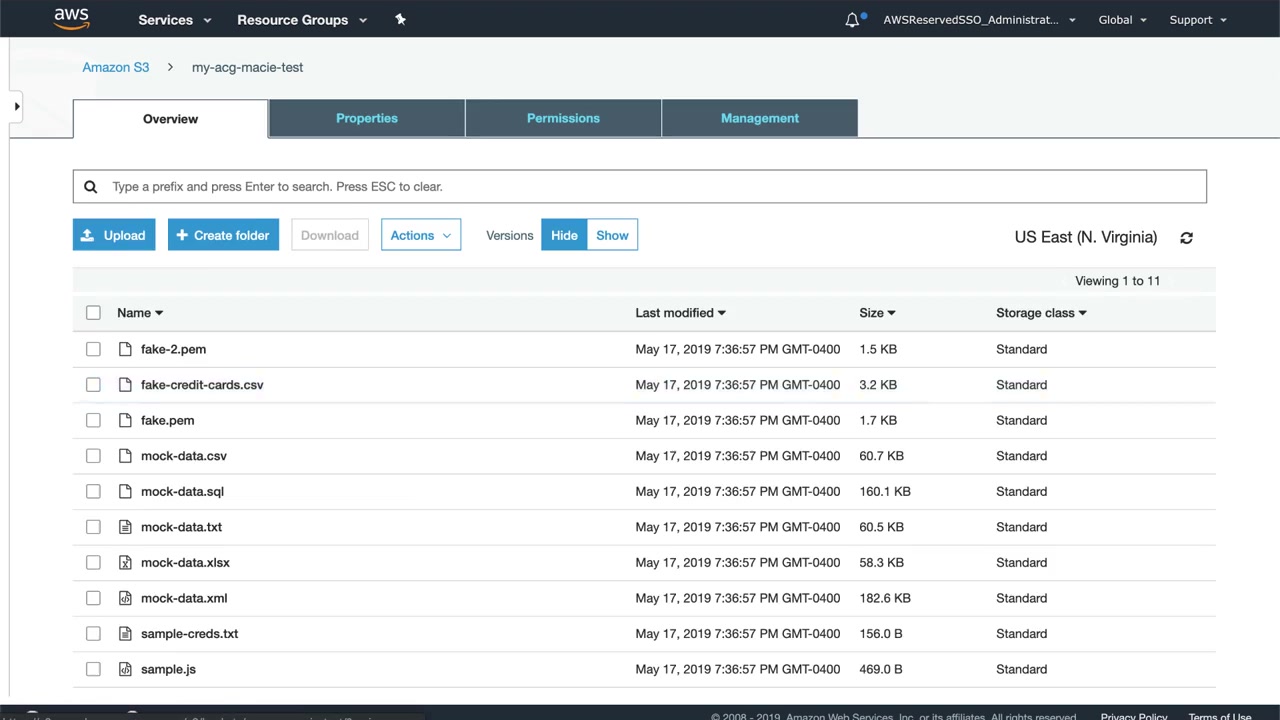The width and height of the screenshot is (1280, 720).
Task: Hide object versions
Action: click(564, 236)
